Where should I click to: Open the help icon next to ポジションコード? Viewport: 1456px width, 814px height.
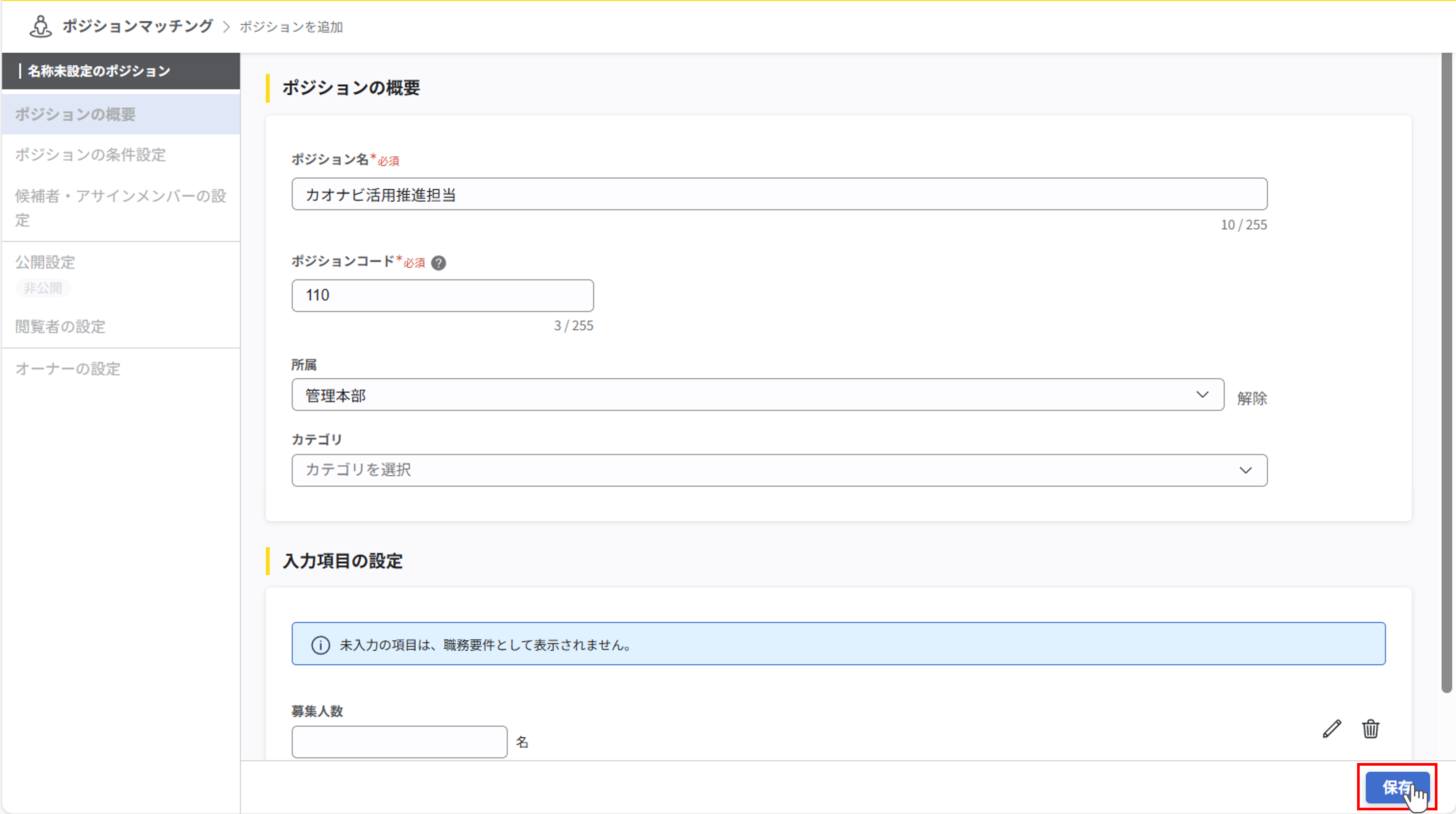pyautogui.click(x=440, y=262)
